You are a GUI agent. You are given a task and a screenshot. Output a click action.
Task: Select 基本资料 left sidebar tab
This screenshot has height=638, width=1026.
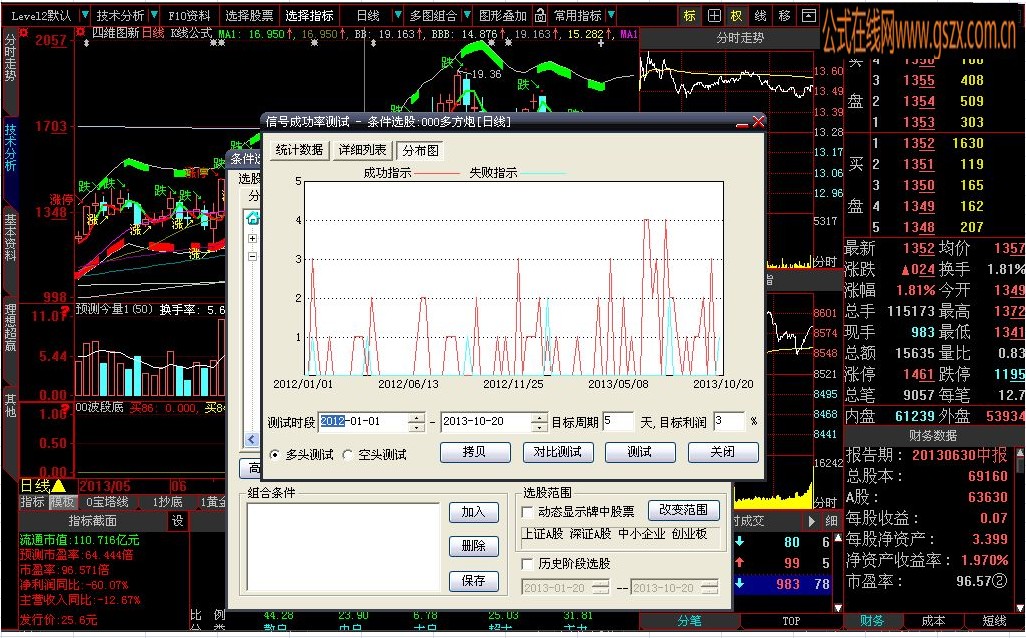pos(10,237)
